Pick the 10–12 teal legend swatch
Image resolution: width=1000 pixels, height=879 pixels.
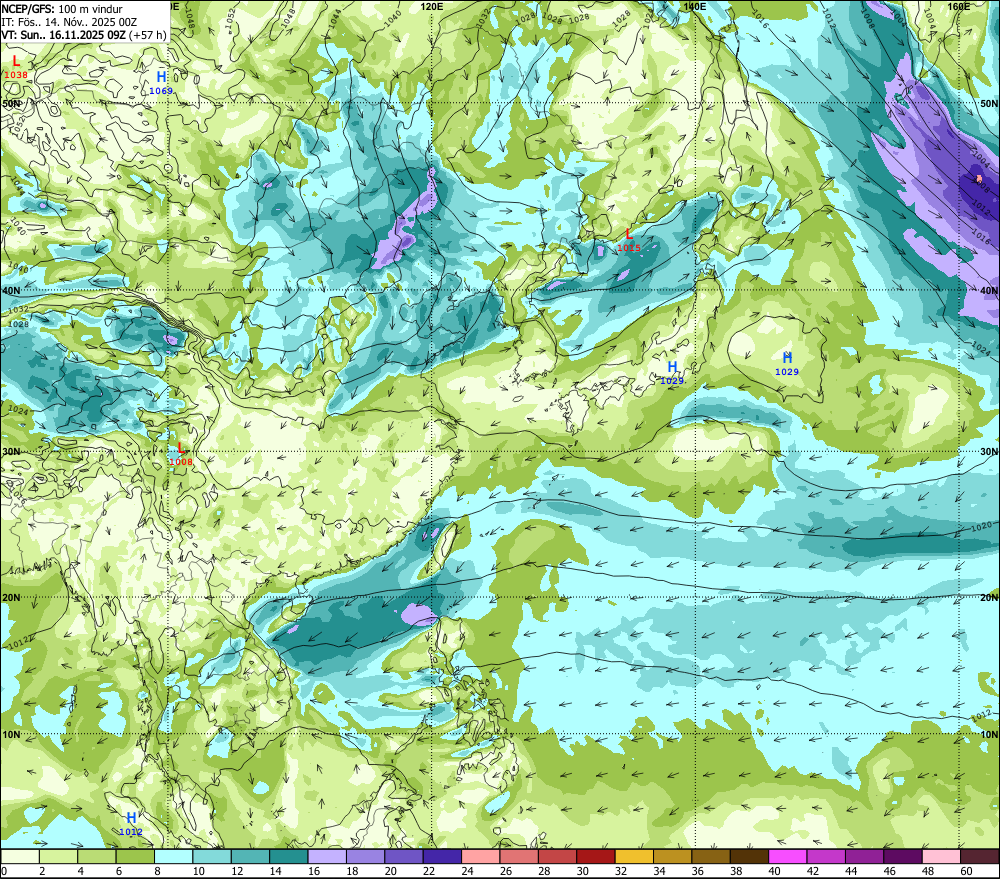tap(212, 856)
